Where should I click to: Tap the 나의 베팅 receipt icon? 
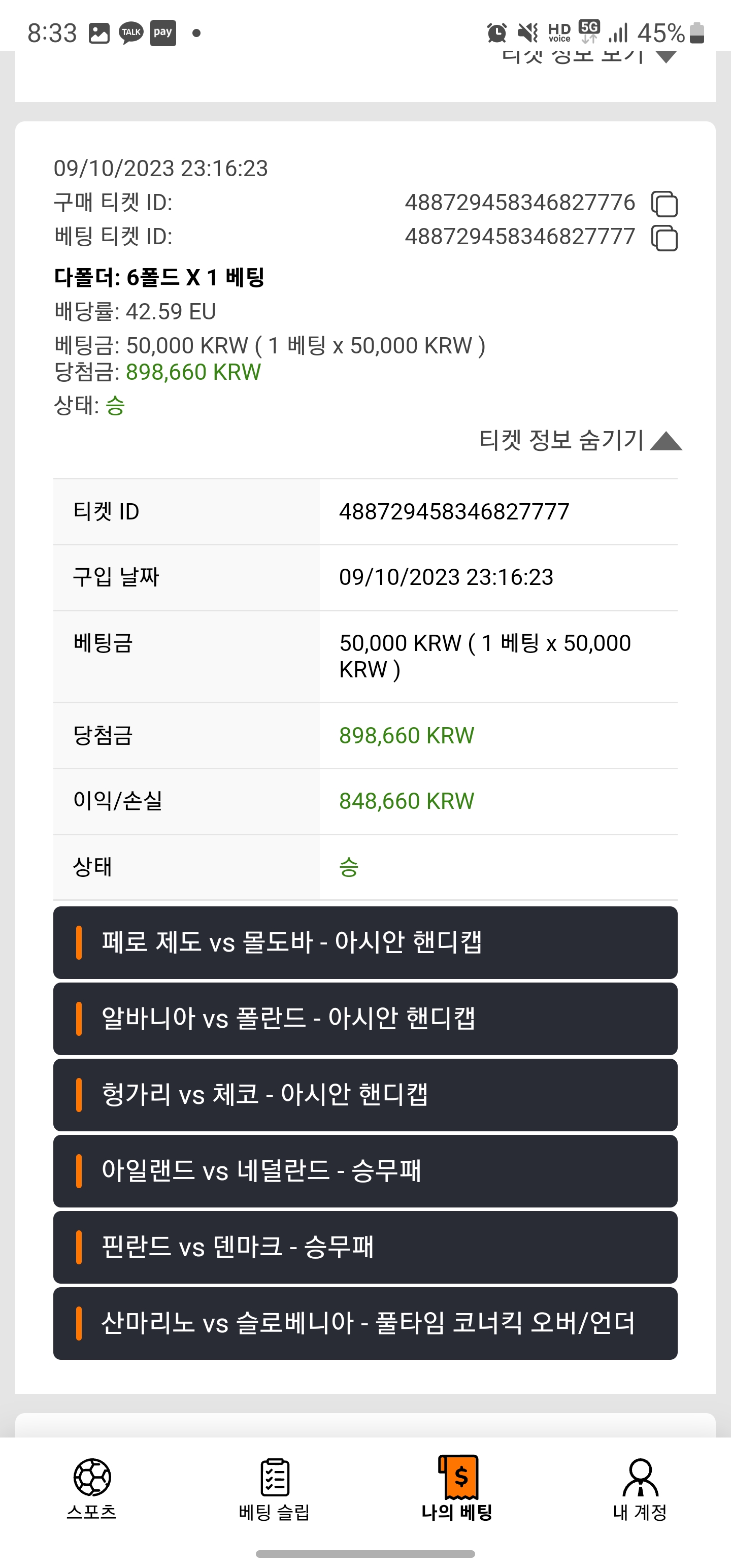click(459, 1477)
